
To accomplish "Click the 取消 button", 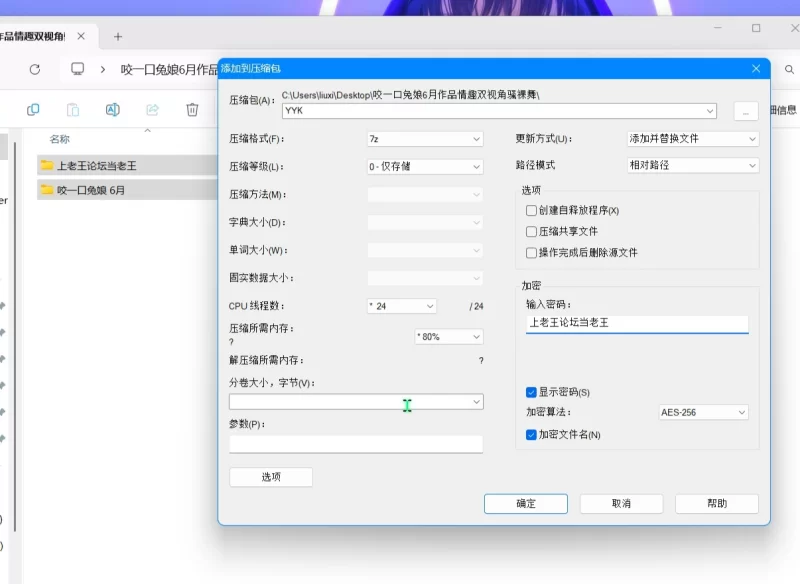I will 621,504.
